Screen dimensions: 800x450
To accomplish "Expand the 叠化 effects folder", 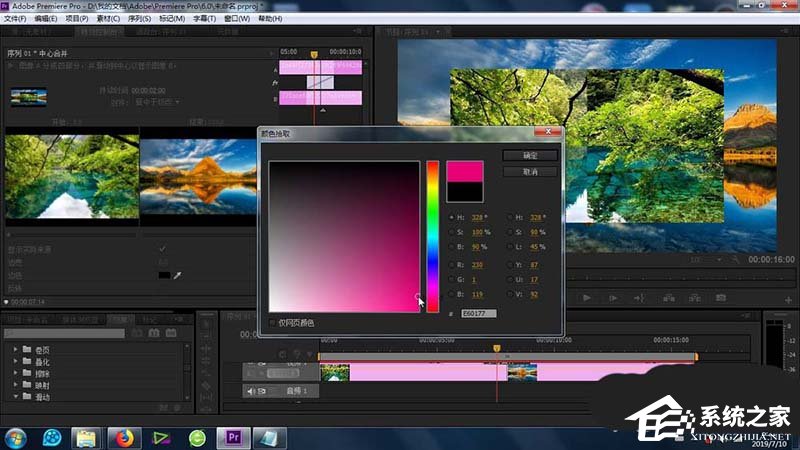I will pos(16,362).
